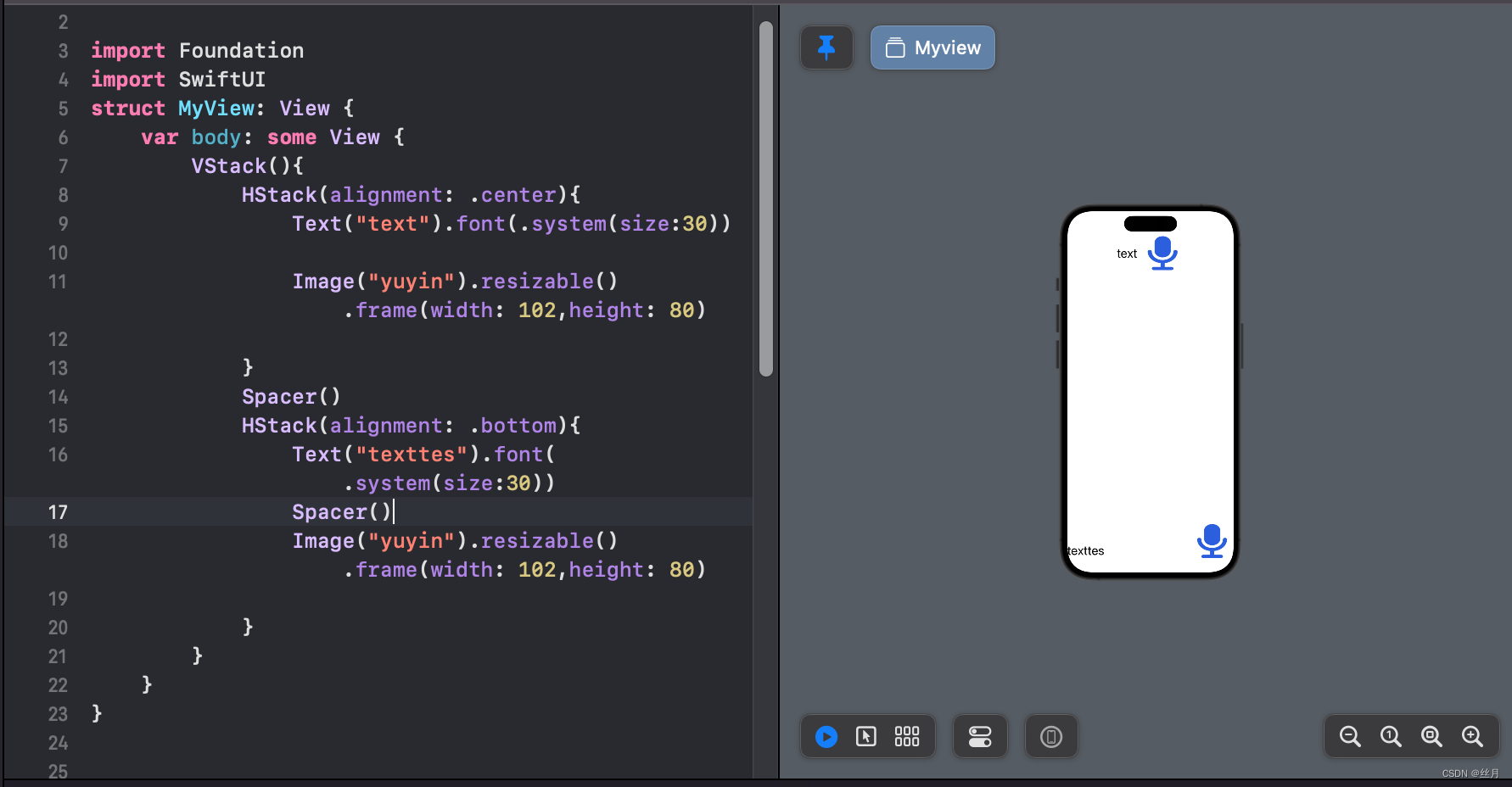Viewport: 1512px width, 787px height.
Task: Click the preview on device icon
Action: (x=1051, y=736)
